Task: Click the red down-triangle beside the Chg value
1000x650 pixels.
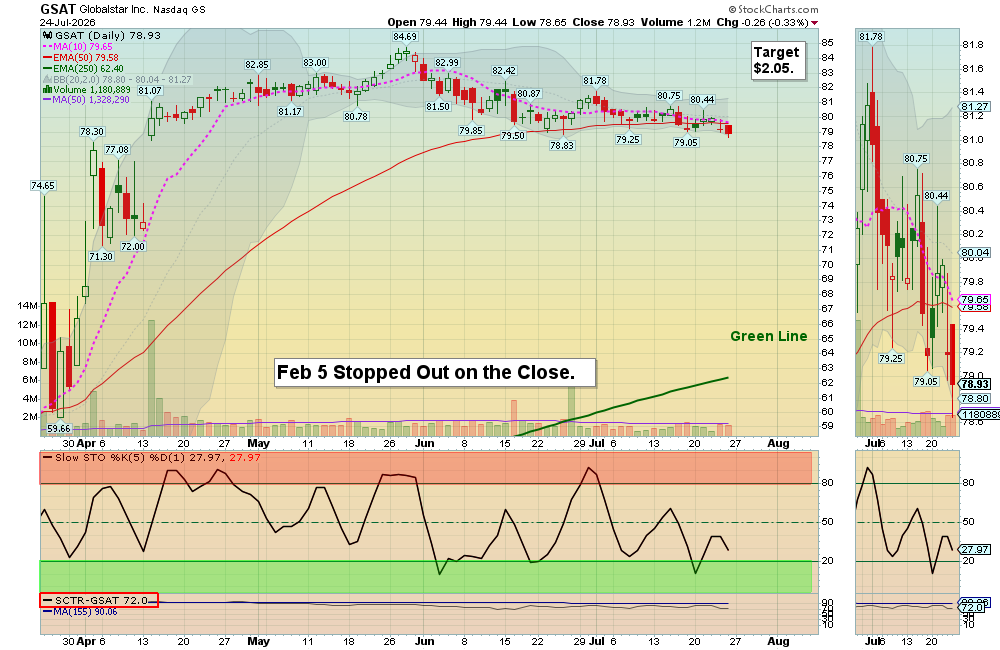Action: 814,23
